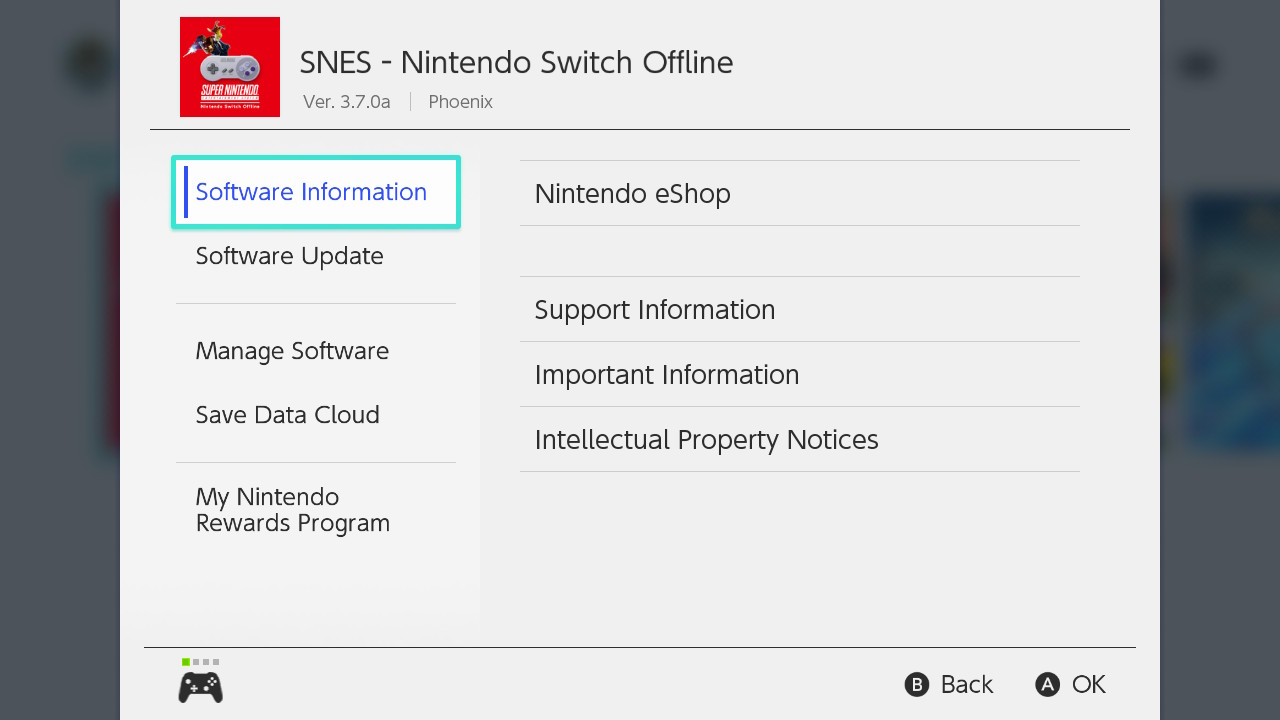Click the Back label at the bottom
The width and height of the screenshot is (1280, 720).
coord(967,684)
